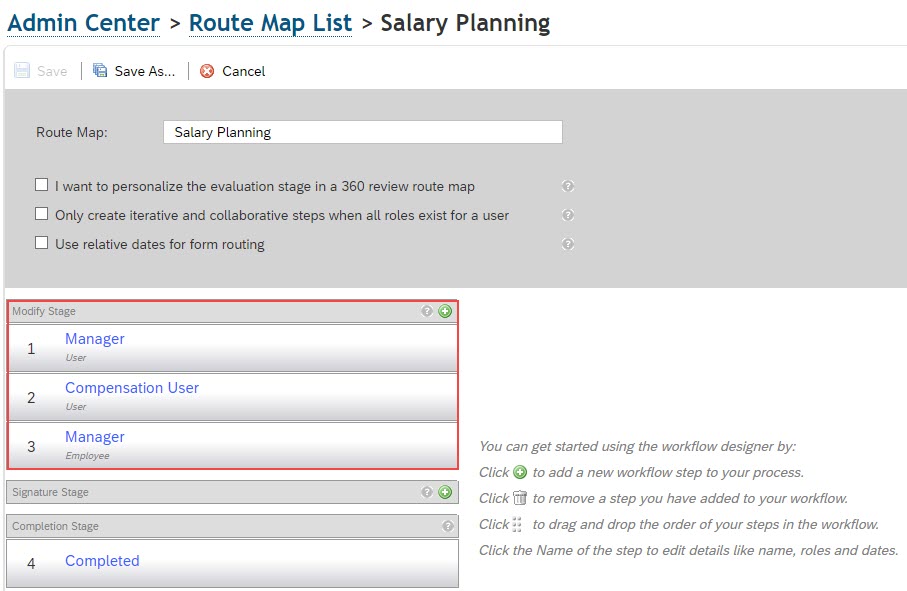This screenshot has height=591, width=907.
Task: Enable personalize evaluation stage in 360 review checkbox
Action: 42,185
